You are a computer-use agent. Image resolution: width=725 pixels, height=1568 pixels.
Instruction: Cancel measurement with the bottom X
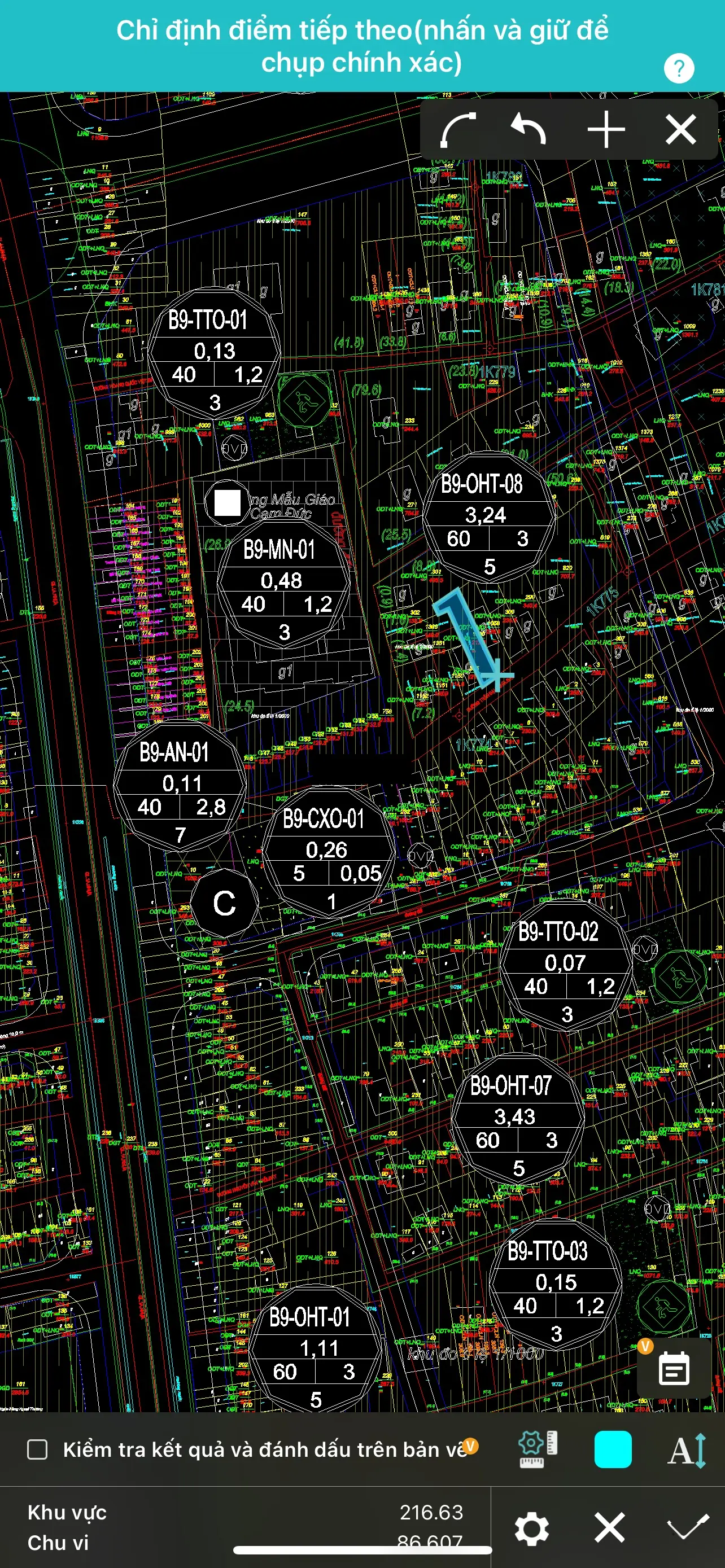tap(609, 1528)
